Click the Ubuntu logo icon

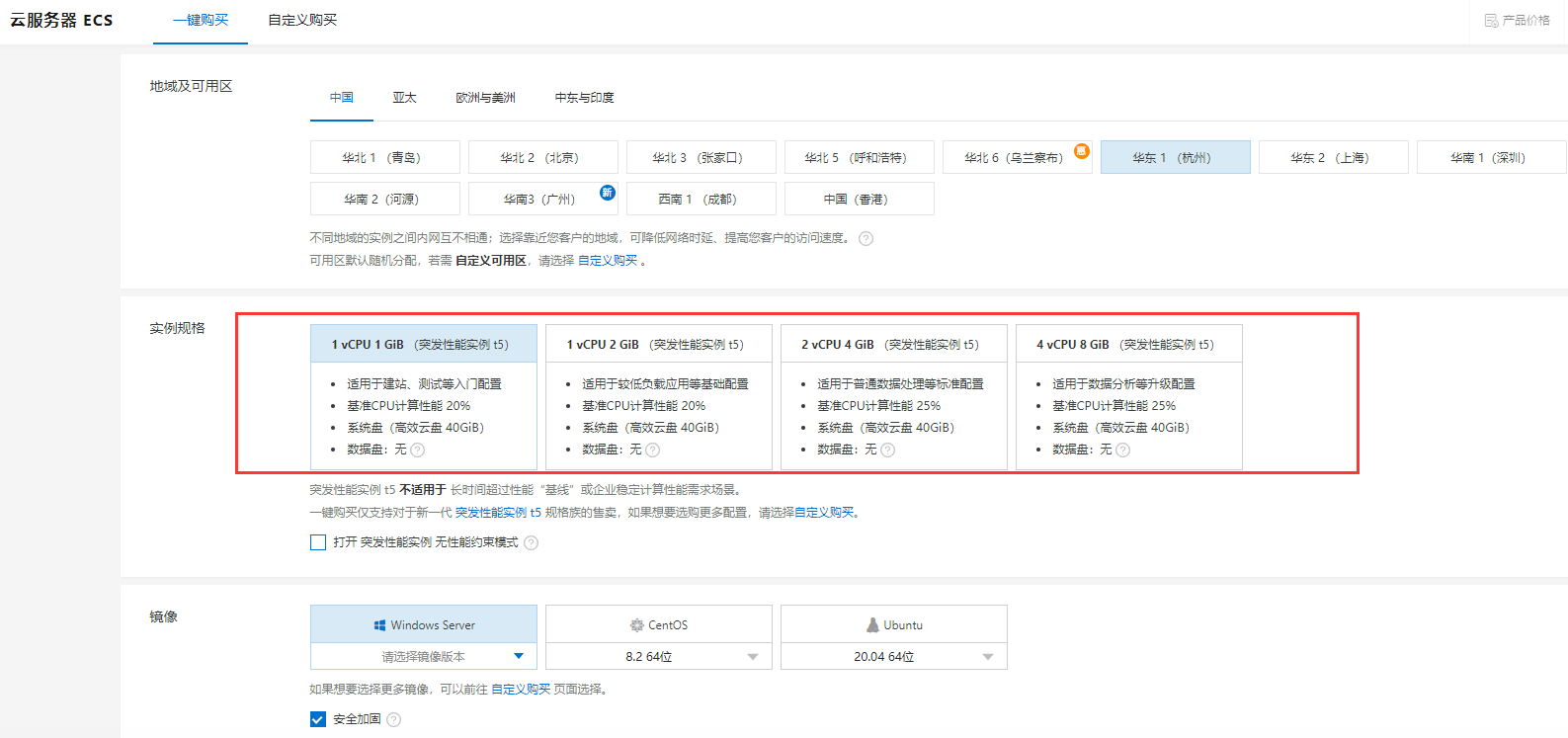click(872, 625)
